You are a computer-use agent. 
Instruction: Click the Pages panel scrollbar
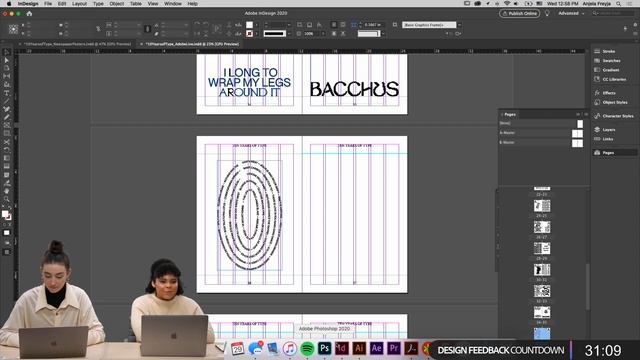click(x=588, y=287)
